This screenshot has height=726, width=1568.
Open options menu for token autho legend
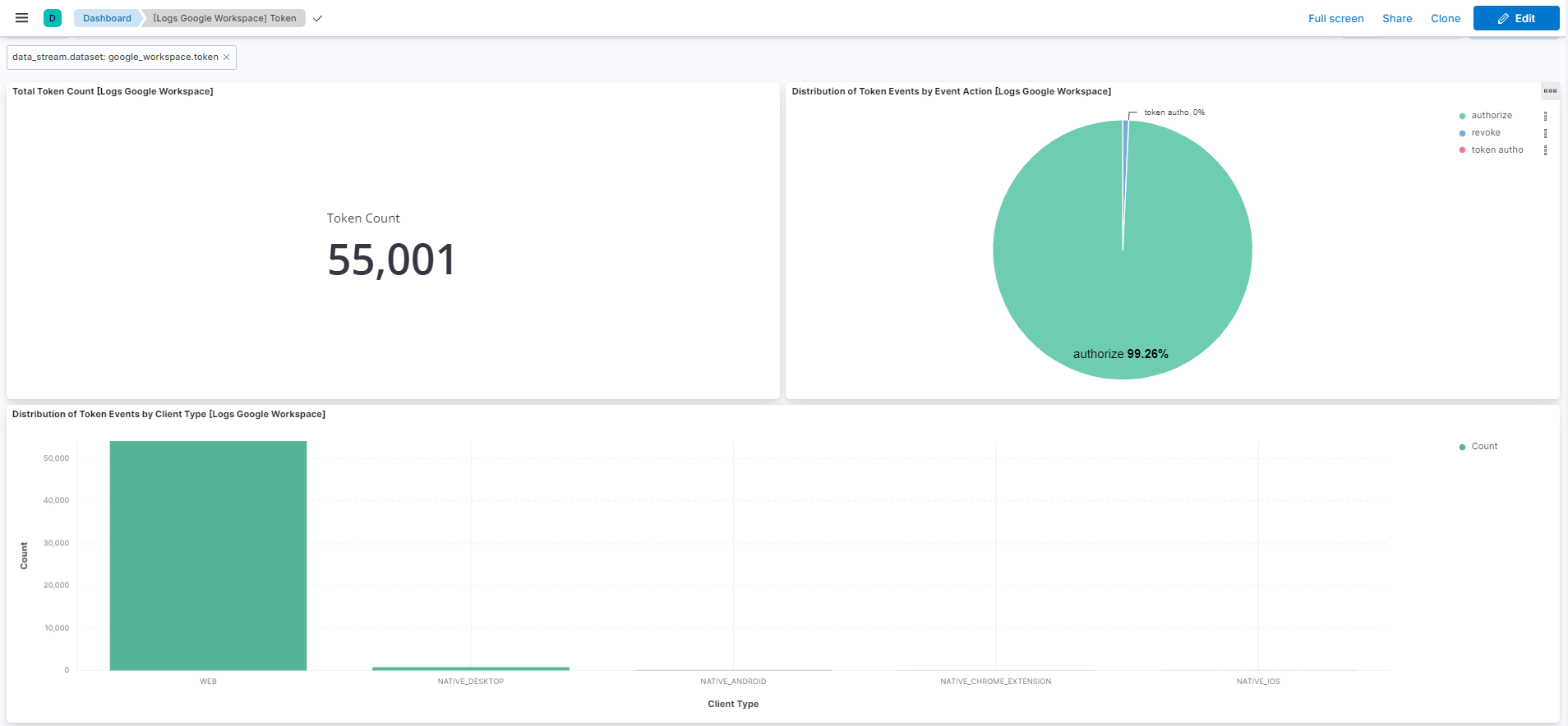pyautogui.click(x=1545, y=150)
